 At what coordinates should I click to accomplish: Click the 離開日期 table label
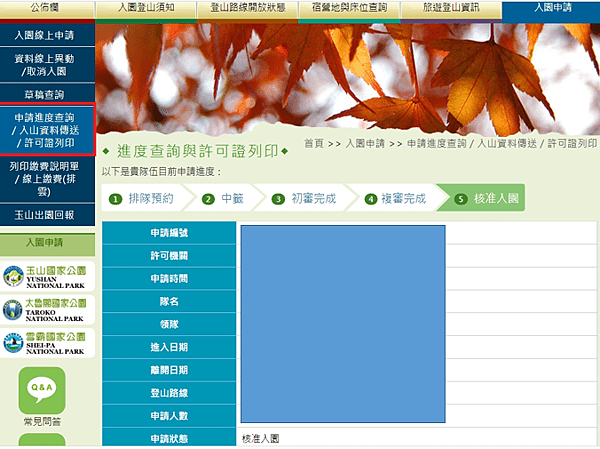pos(169,370)
